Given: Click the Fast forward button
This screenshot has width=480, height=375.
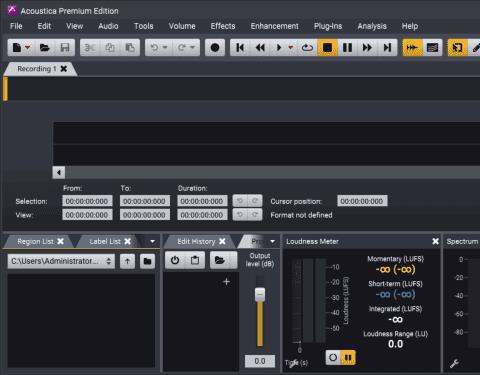Looking at the screenshot, I should pyautogui.click(x=367, y=48).
